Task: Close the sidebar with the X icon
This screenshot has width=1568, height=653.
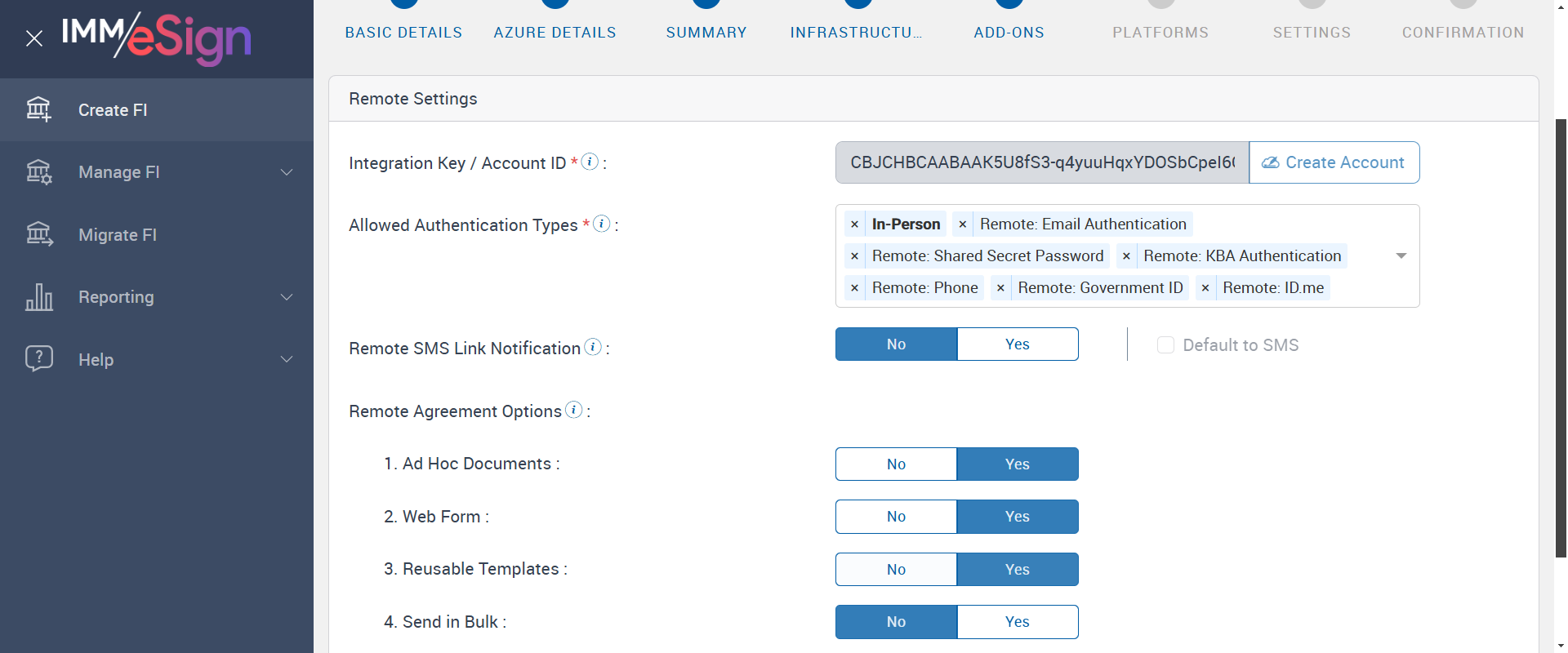Action: 34,38
